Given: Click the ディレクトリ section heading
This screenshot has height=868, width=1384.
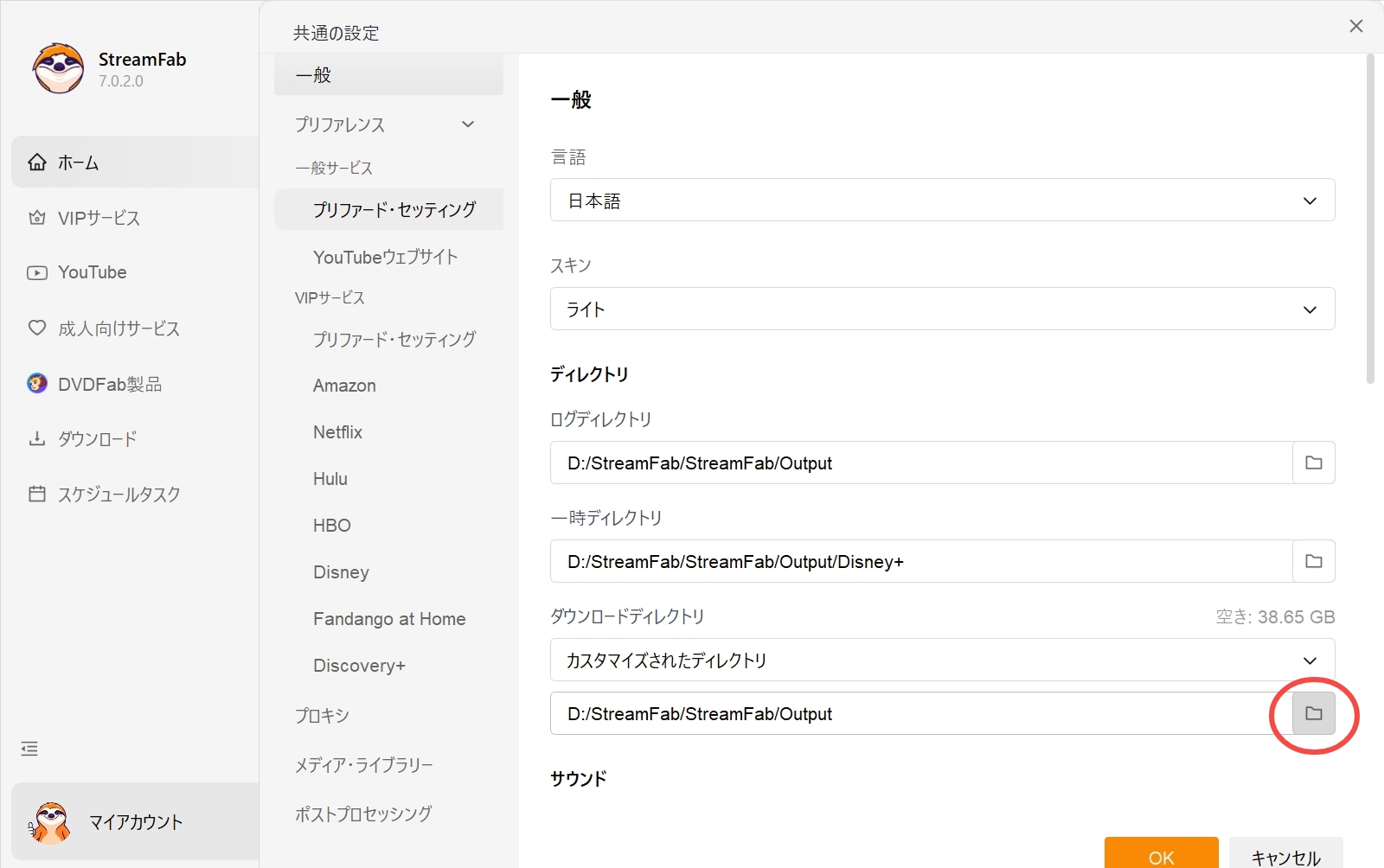Looking at the screenshot, I should pyautogui.click(x=590, y=374).
